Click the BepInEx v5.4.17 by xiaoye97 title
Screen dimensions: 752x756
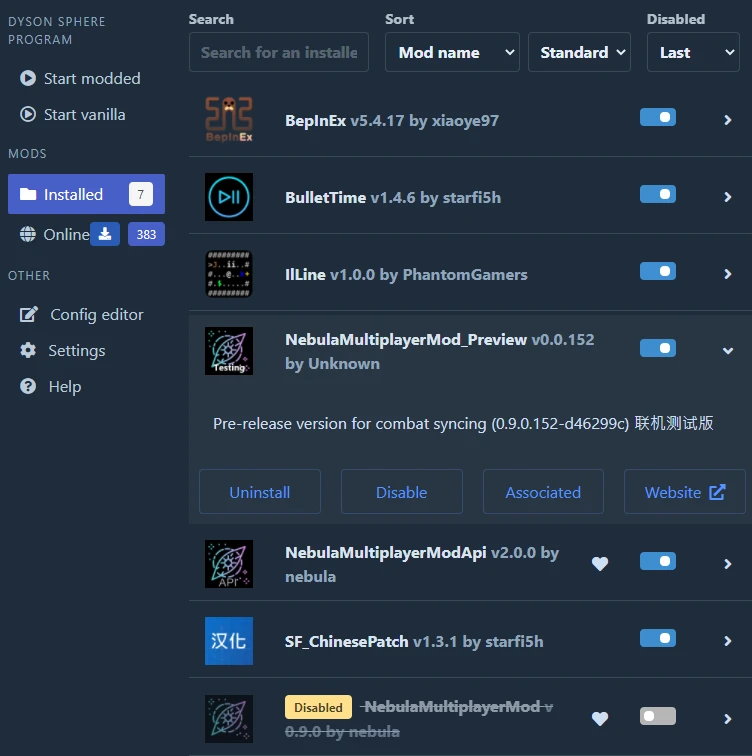click(x=392, y=121)
